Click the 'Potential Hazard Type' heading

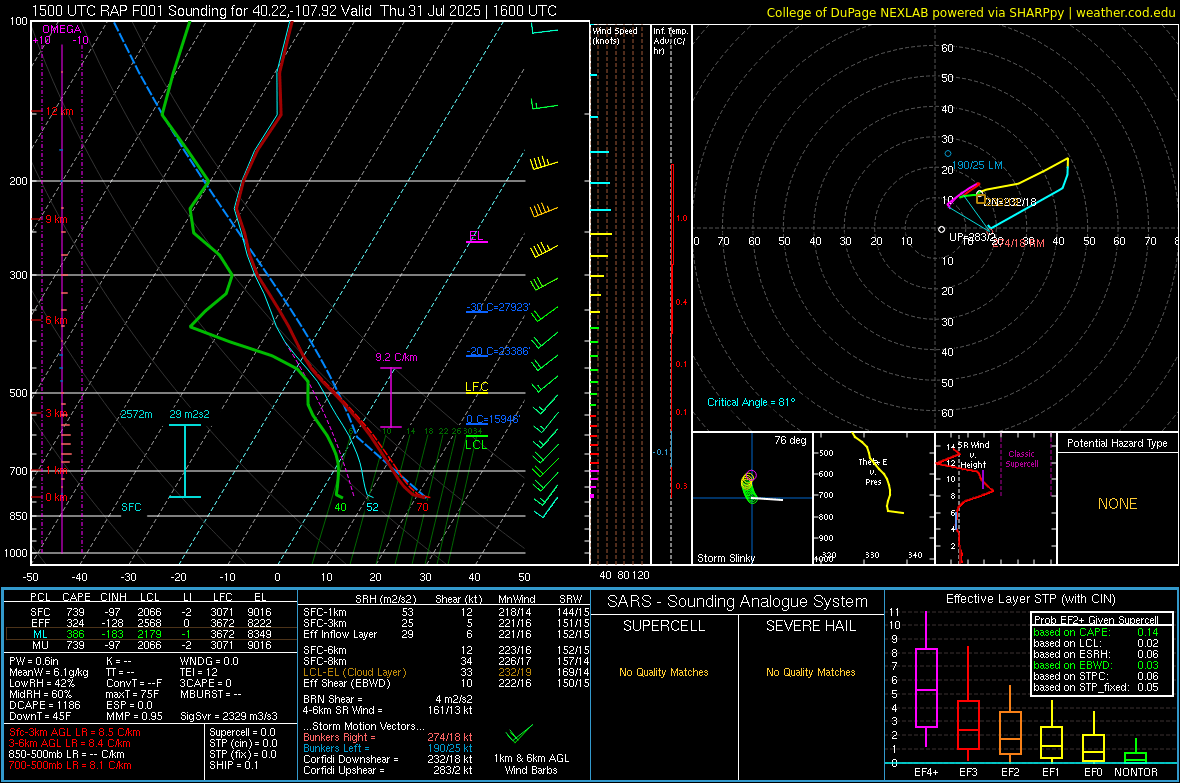(1117, 443)
